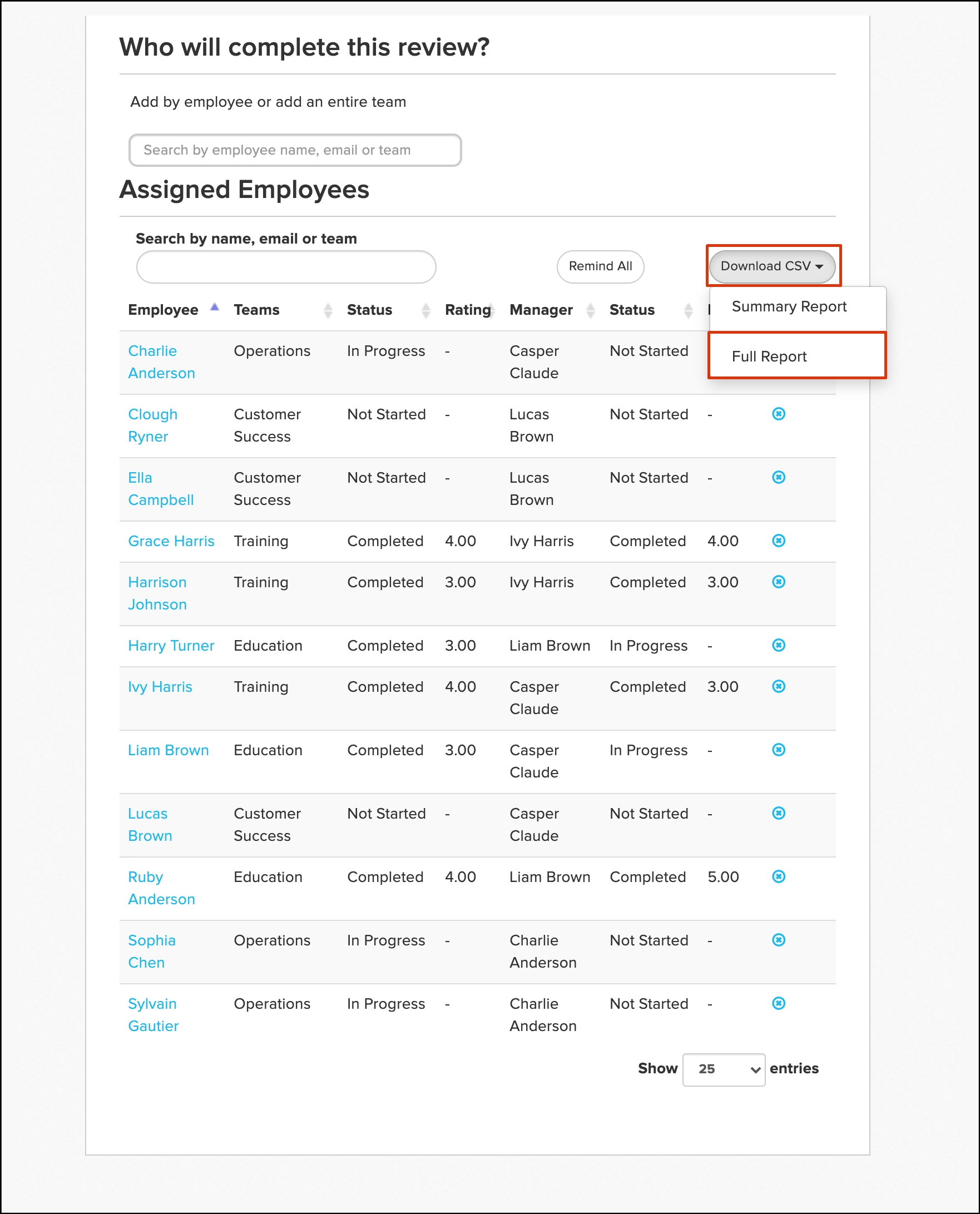This screenshot has width=980, height=1214.
Task: Click the remove icon for Grace Harris
Action: 779,540
